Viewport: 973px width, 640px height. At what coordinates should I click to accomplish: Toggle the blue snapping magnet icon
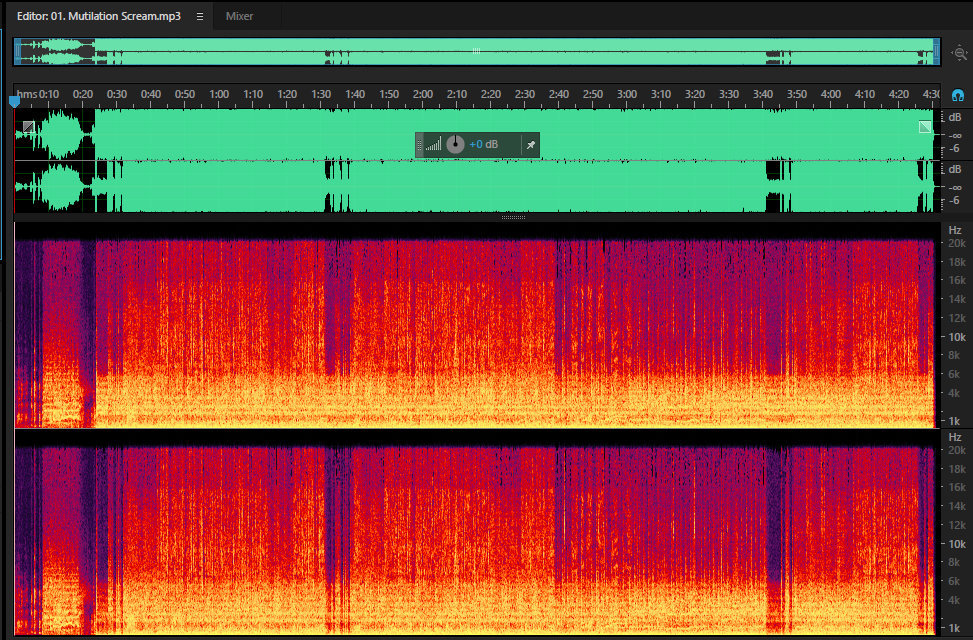(x=957, y=95)
